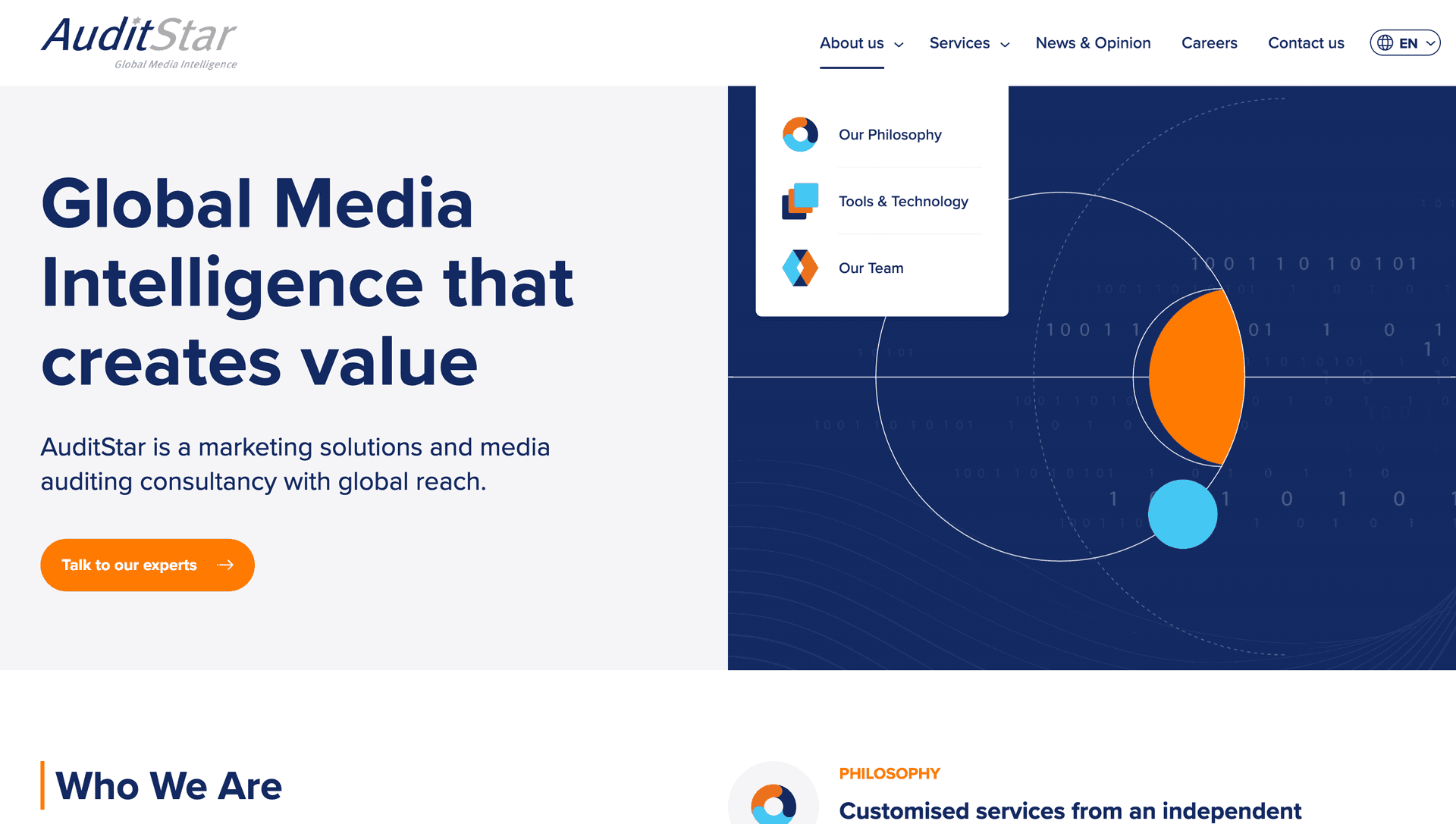Click the AuditStar logo icon
This screenshot has width=1456, height=824.
click(139, 42)
